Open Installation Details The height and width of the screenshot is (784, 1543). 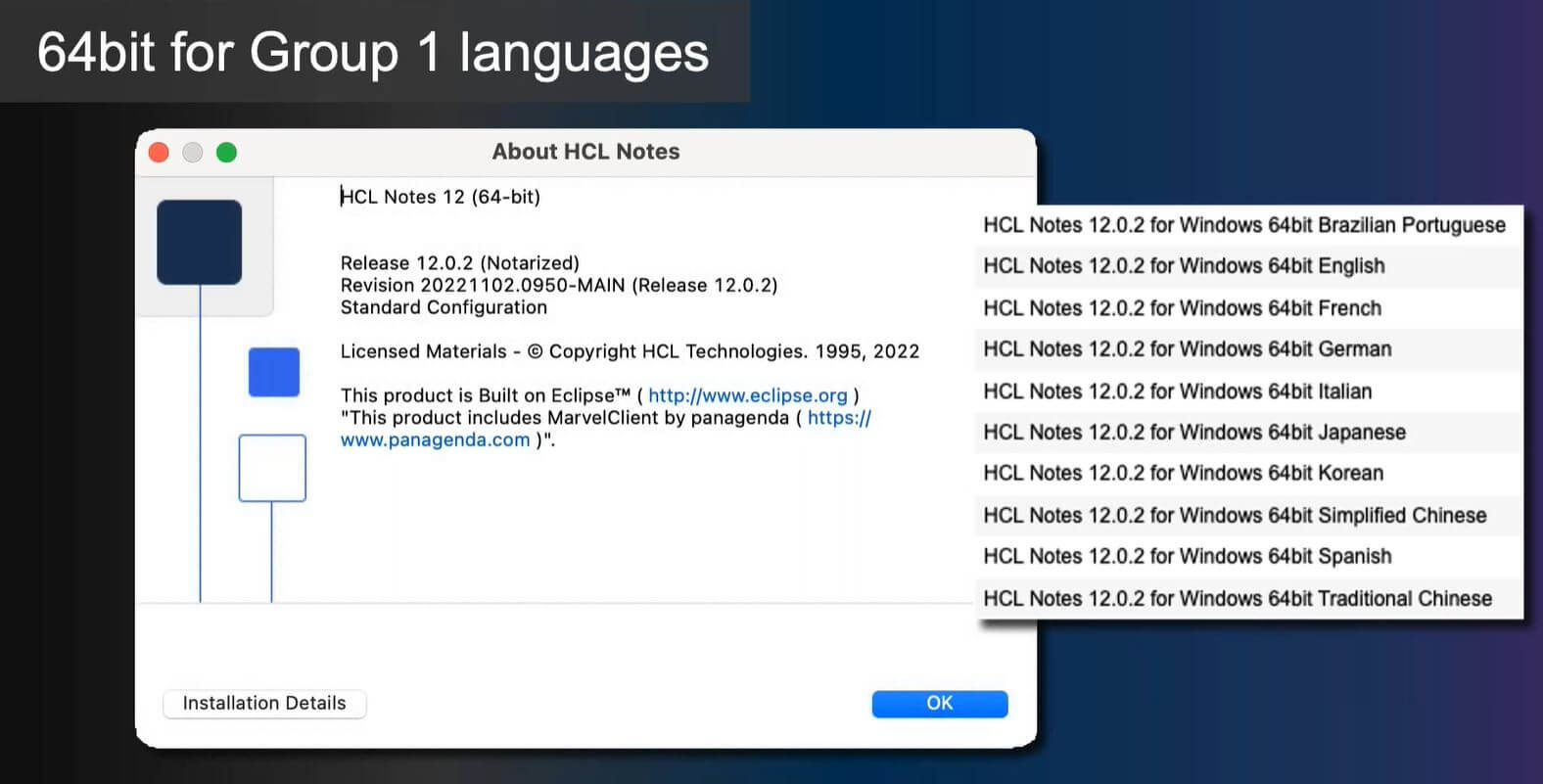click(264, 703)
